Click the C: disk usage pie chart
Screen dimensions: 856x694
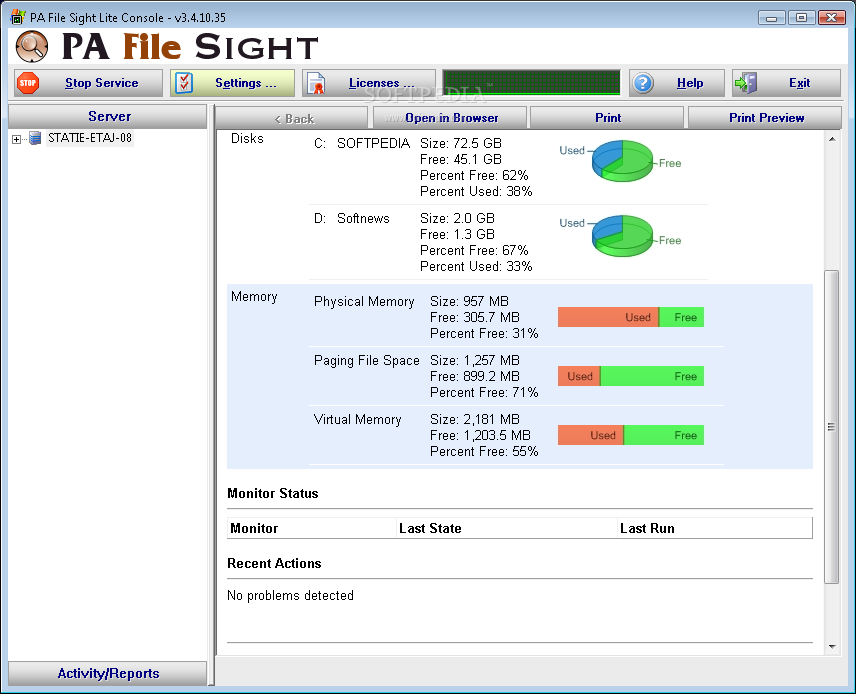(622, 161)
